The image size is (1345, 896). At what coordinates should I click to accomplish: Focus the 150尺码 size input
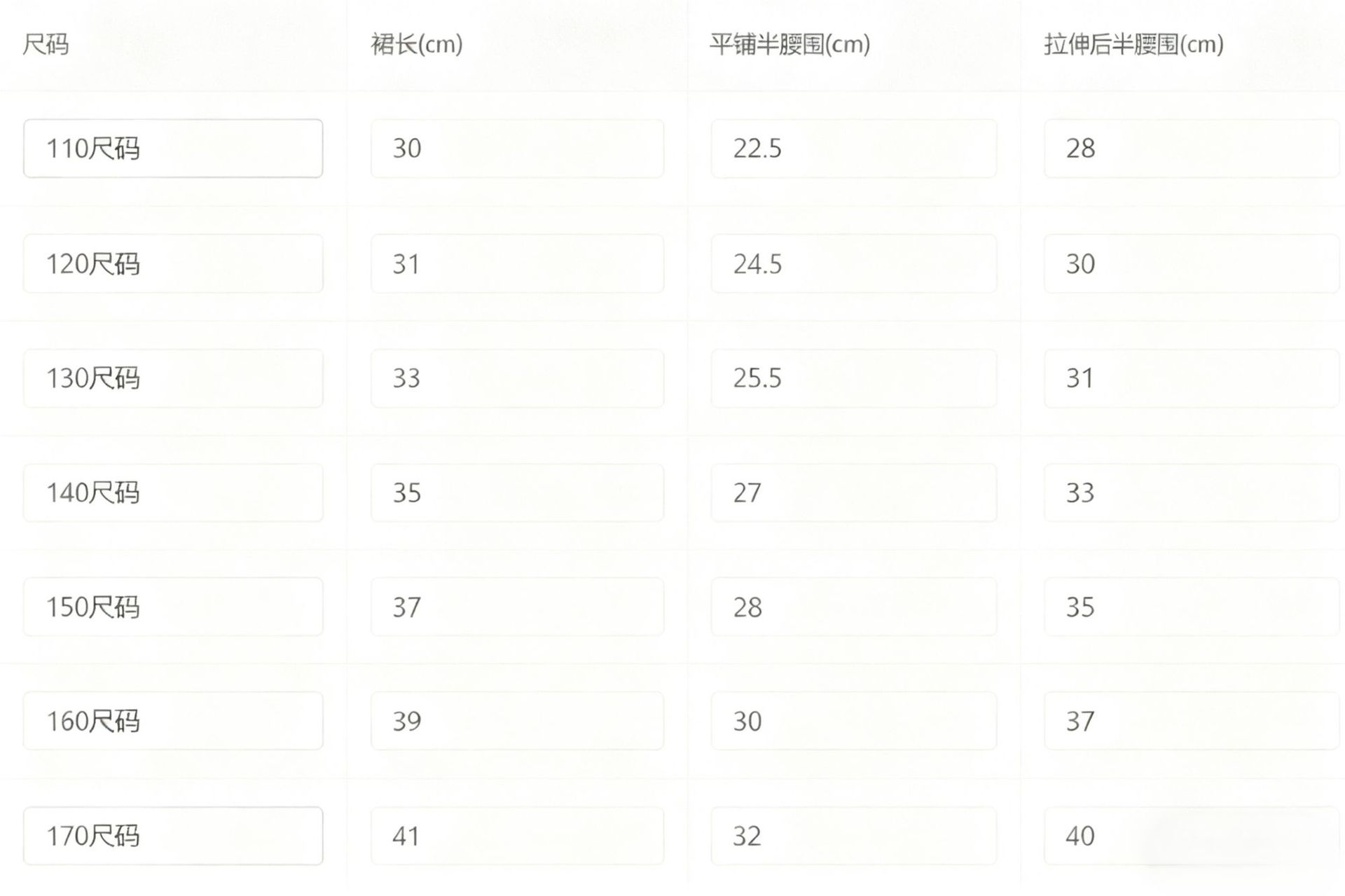(172, 607)
